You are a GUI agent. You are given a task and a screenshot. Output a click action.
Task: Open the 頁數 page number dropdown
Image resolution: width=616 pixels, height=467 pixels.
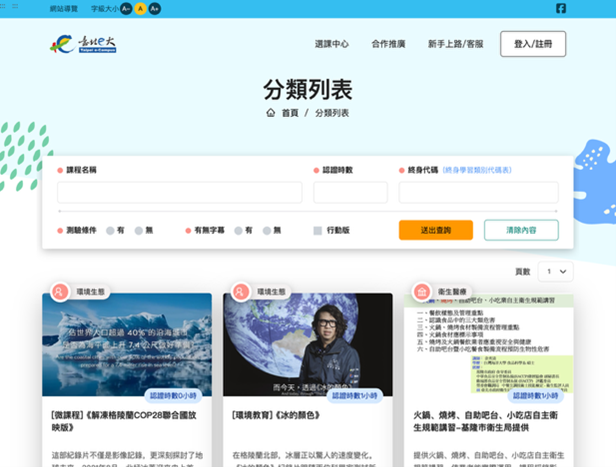click(556, 271)
